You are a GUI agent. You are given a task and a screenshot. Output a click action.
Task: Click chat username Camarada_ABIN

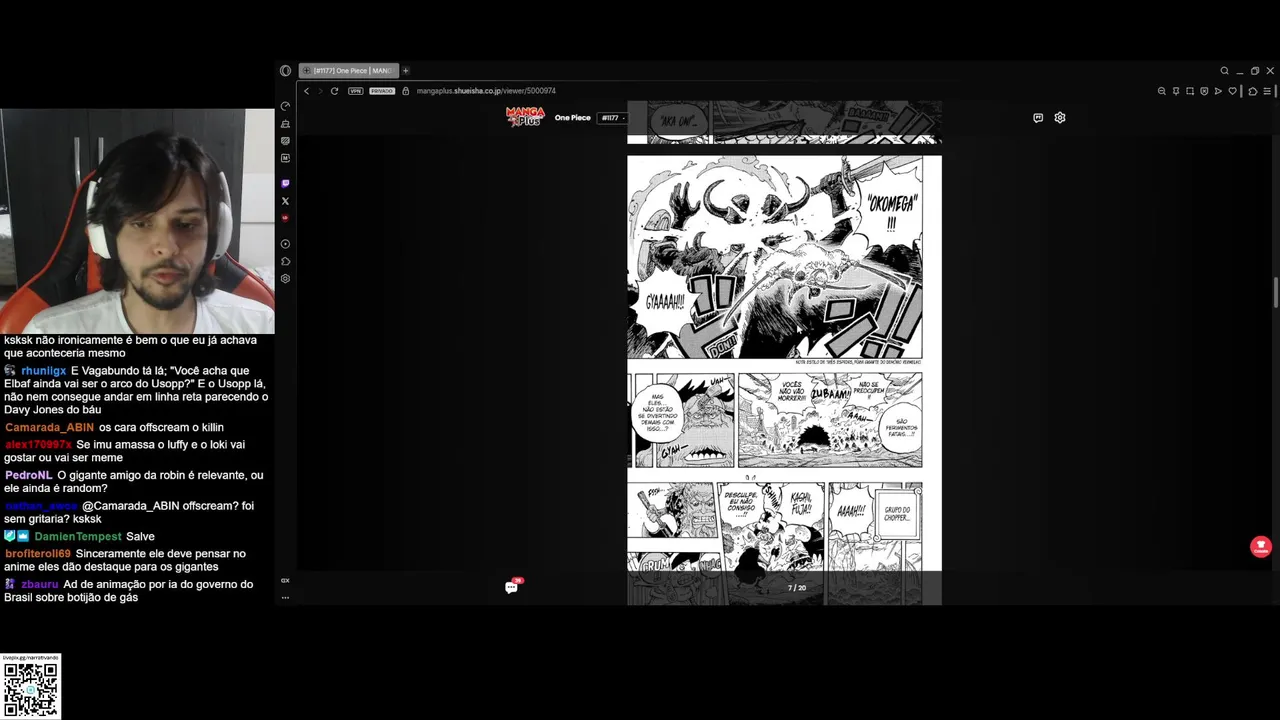tap(49, 428)
